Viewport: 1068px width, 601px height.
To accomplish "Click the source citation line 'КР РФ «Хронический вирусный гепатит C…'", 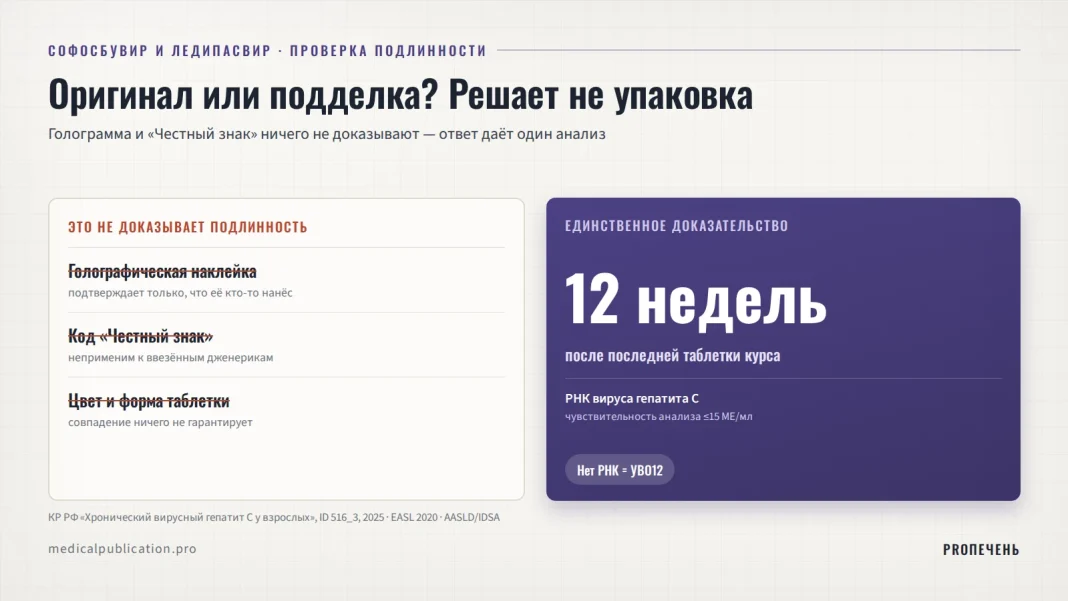I will 274,517.
